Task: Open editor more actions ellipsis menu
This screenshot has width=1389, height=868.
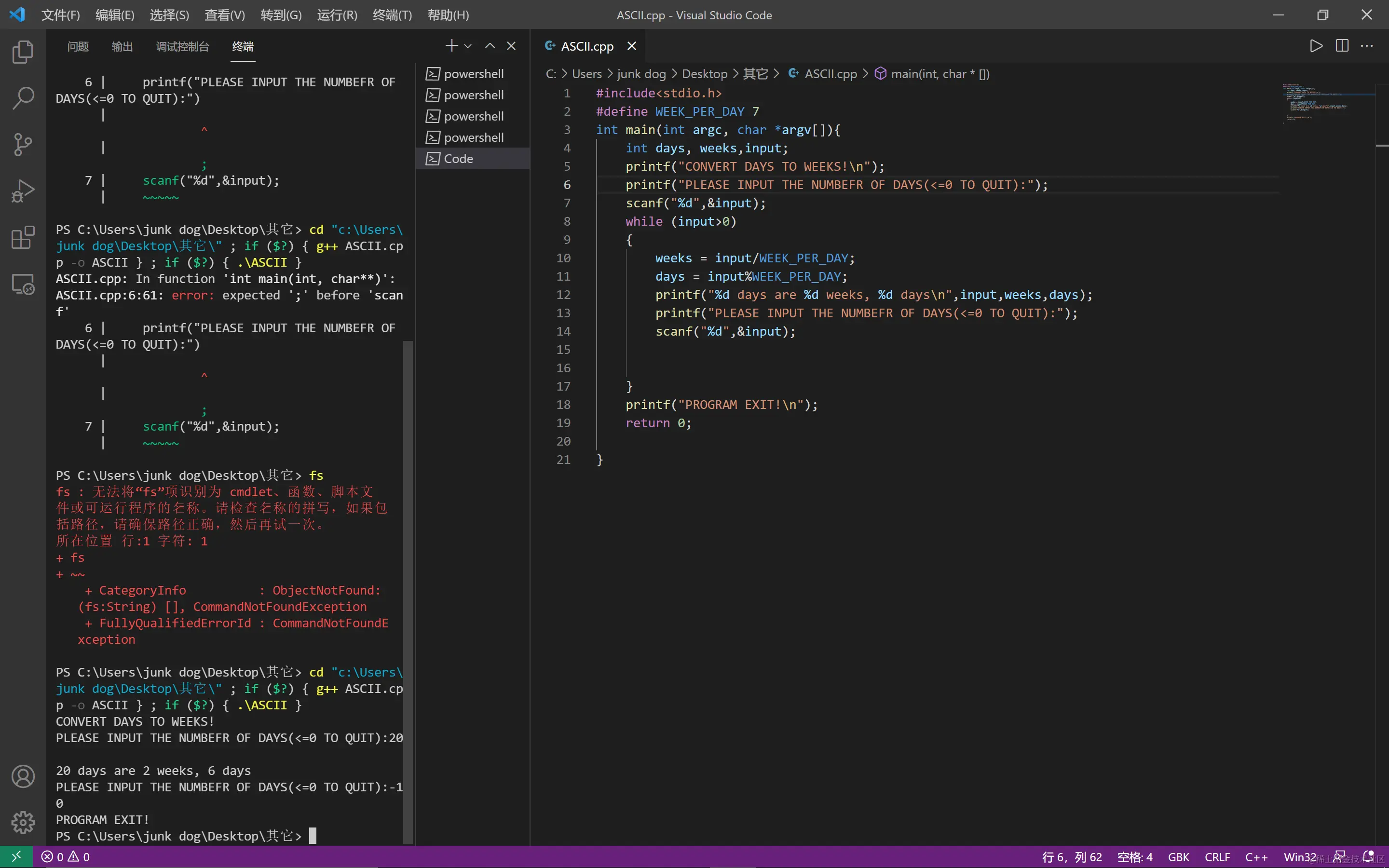Action: coord(1367,46)
